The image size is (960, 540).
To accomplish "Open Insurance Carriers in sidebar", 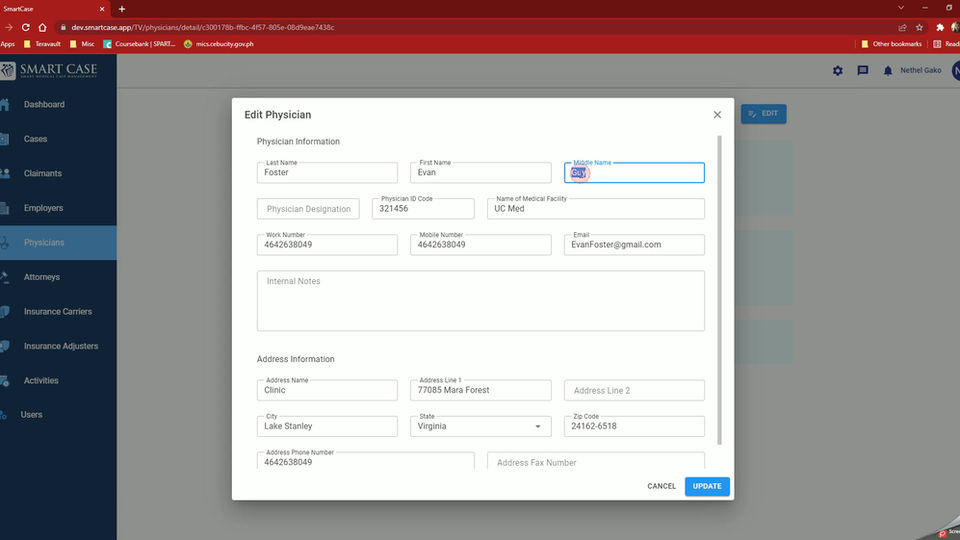I will pos(58,312).
